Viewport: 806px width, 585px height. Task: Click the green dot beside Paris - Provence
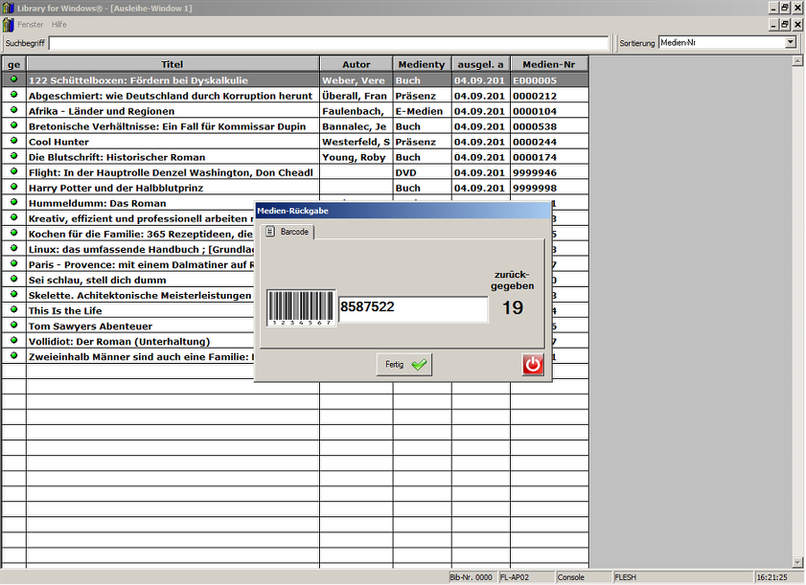pos(14,263)
